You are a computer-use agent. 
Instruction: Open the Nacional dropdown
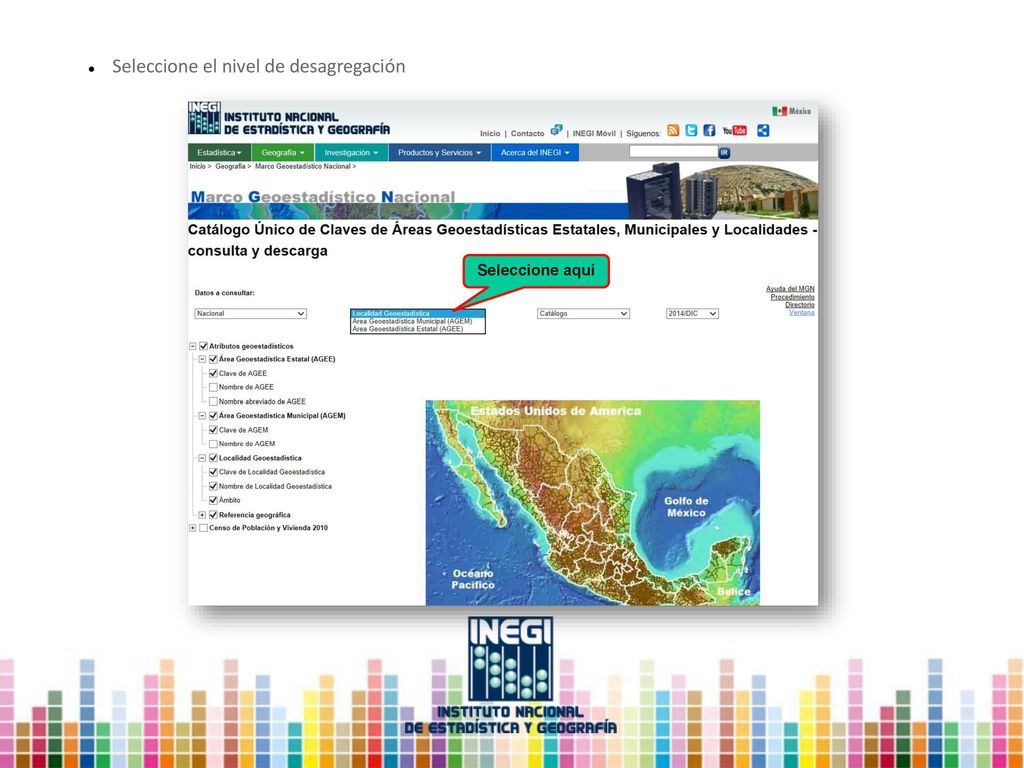tap(251, 313)
